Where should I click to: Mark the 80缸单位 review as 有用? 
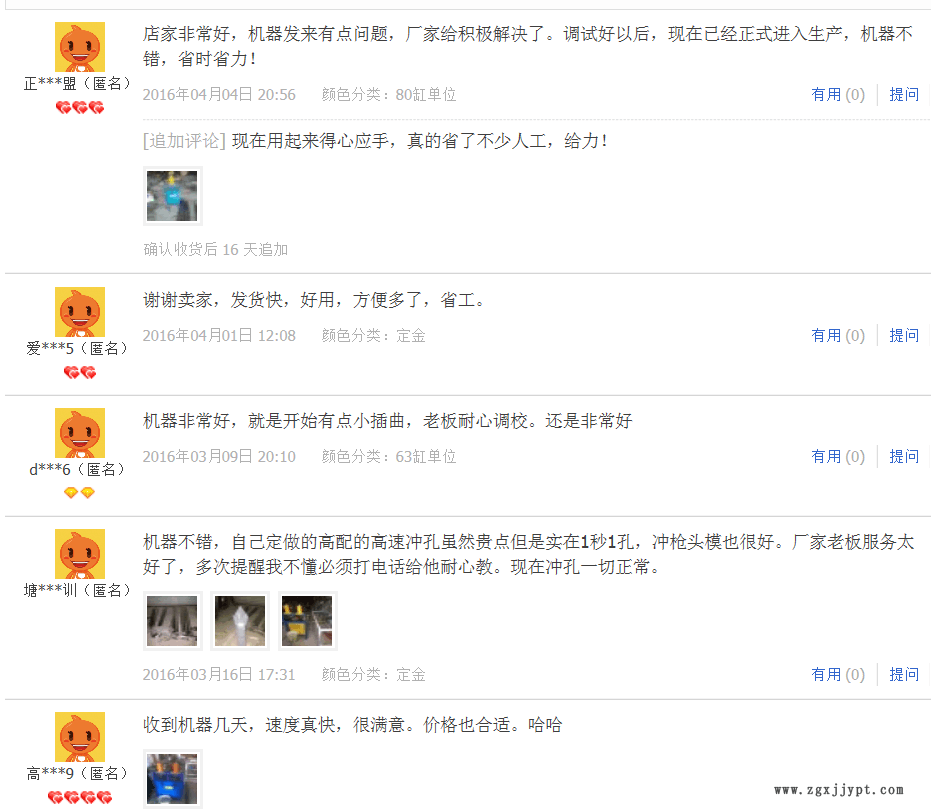point(838,94)
